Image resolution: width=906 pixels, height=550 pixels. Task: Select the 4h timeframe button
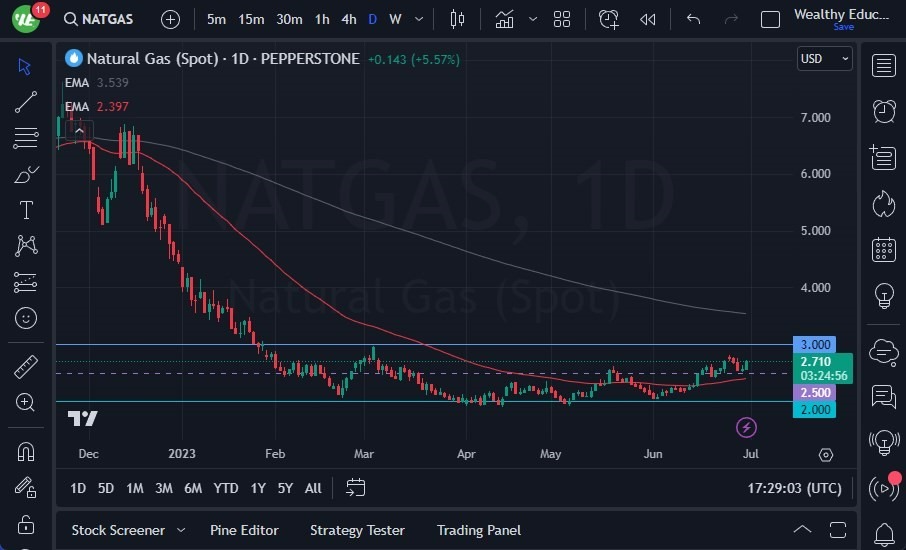pos(348,19)
